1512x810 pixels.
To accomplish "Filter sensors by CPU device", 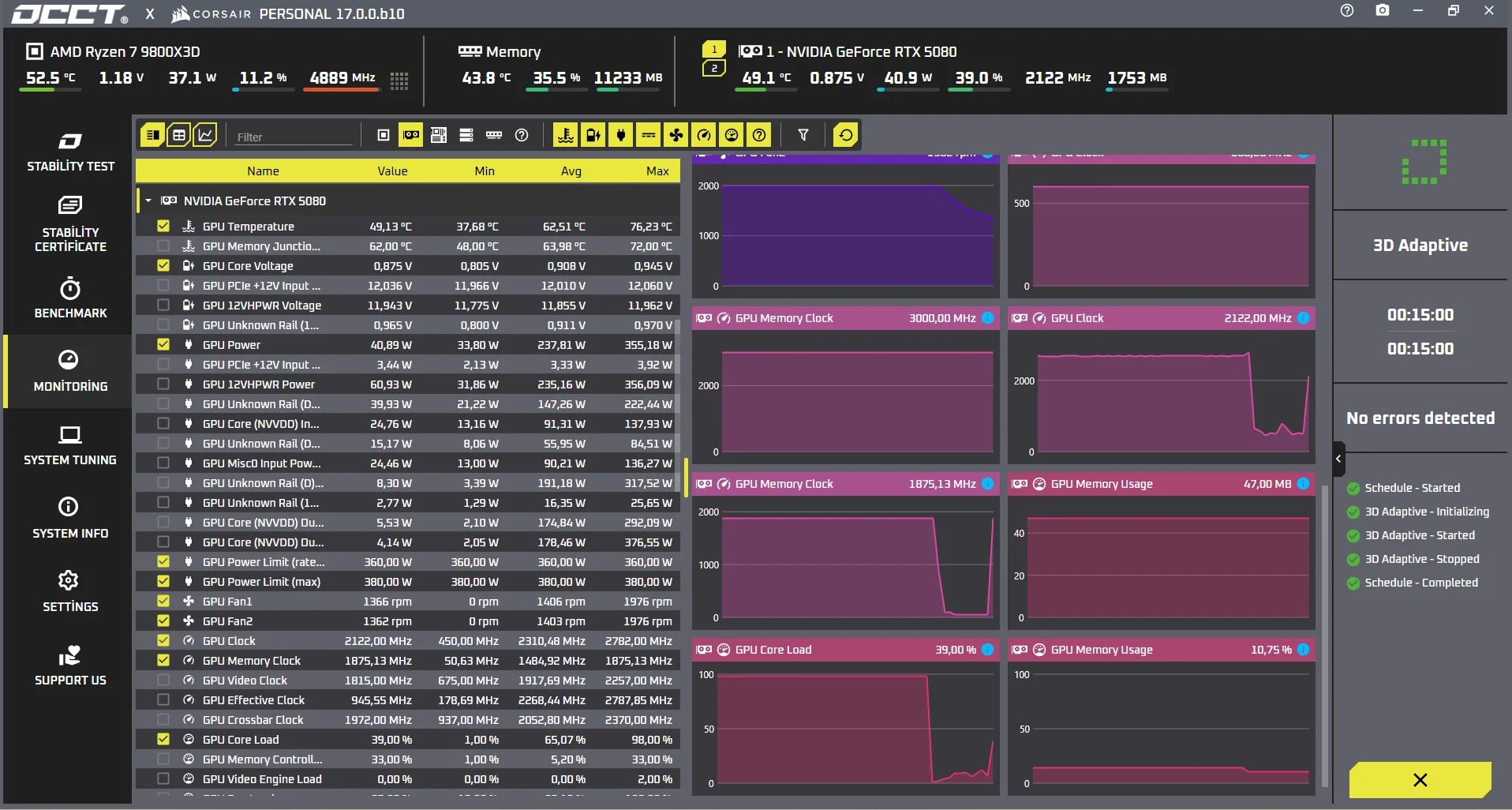I will pos(384,135).
